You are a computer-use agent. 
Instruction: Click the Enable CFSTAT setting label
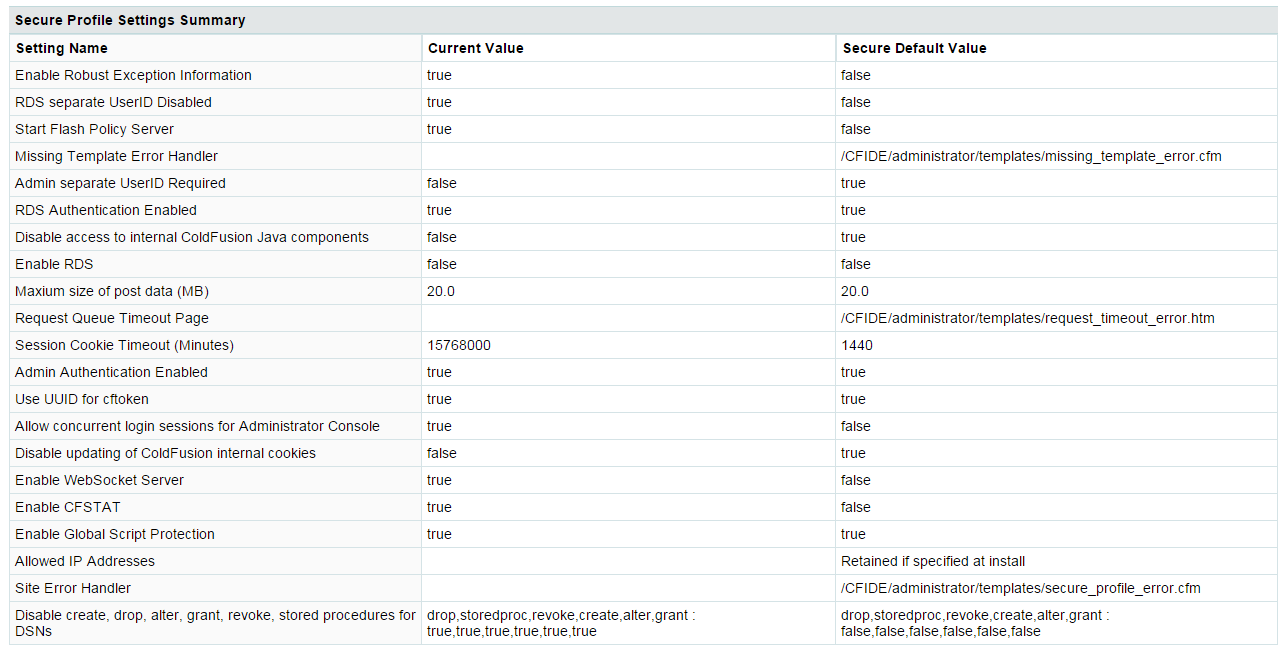[x=67, y=507]
